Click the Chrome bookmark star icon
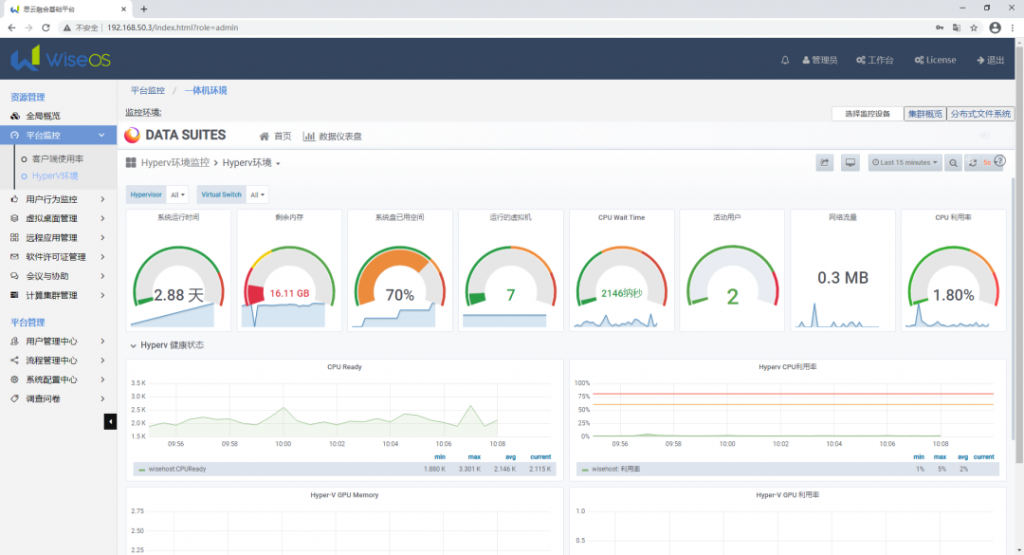 click(x=973, y=27)
